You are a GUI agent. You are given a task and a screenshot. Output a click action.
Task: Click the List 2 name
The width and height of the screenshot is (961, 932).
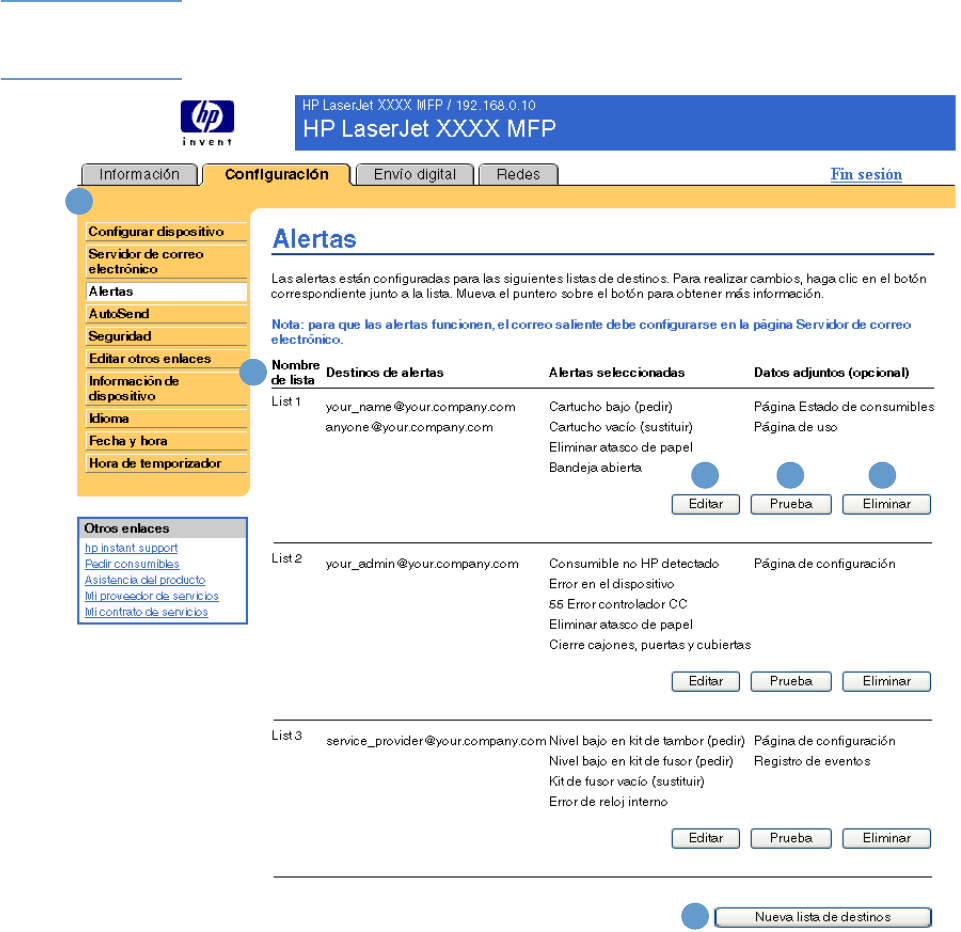pos(287,558)
